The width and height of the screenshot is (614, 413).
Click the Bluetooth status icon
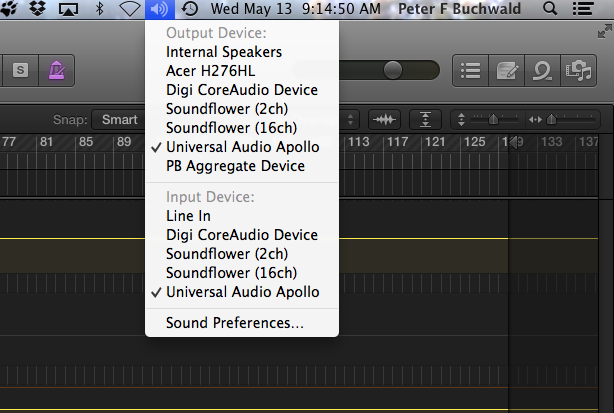[x=99, y=9]
